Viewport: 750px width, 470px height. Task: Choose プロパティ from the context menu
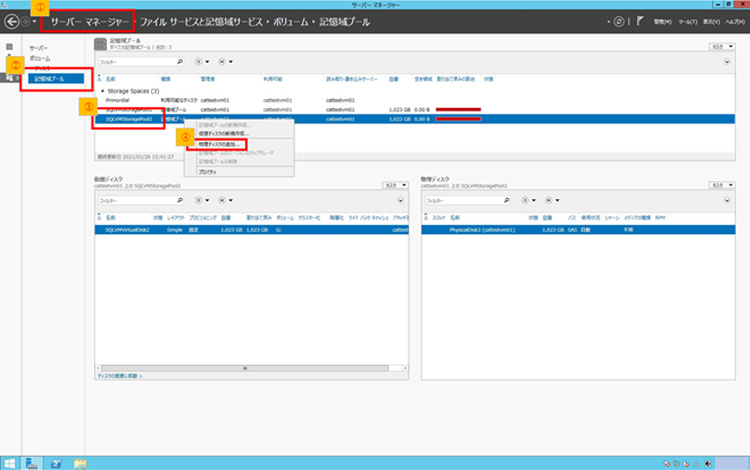click(x=208, y=172)
